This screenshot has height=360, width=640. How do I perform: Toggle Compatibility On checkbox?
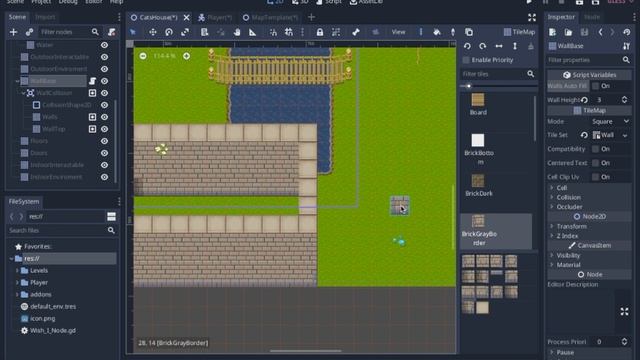coord(596,149)
